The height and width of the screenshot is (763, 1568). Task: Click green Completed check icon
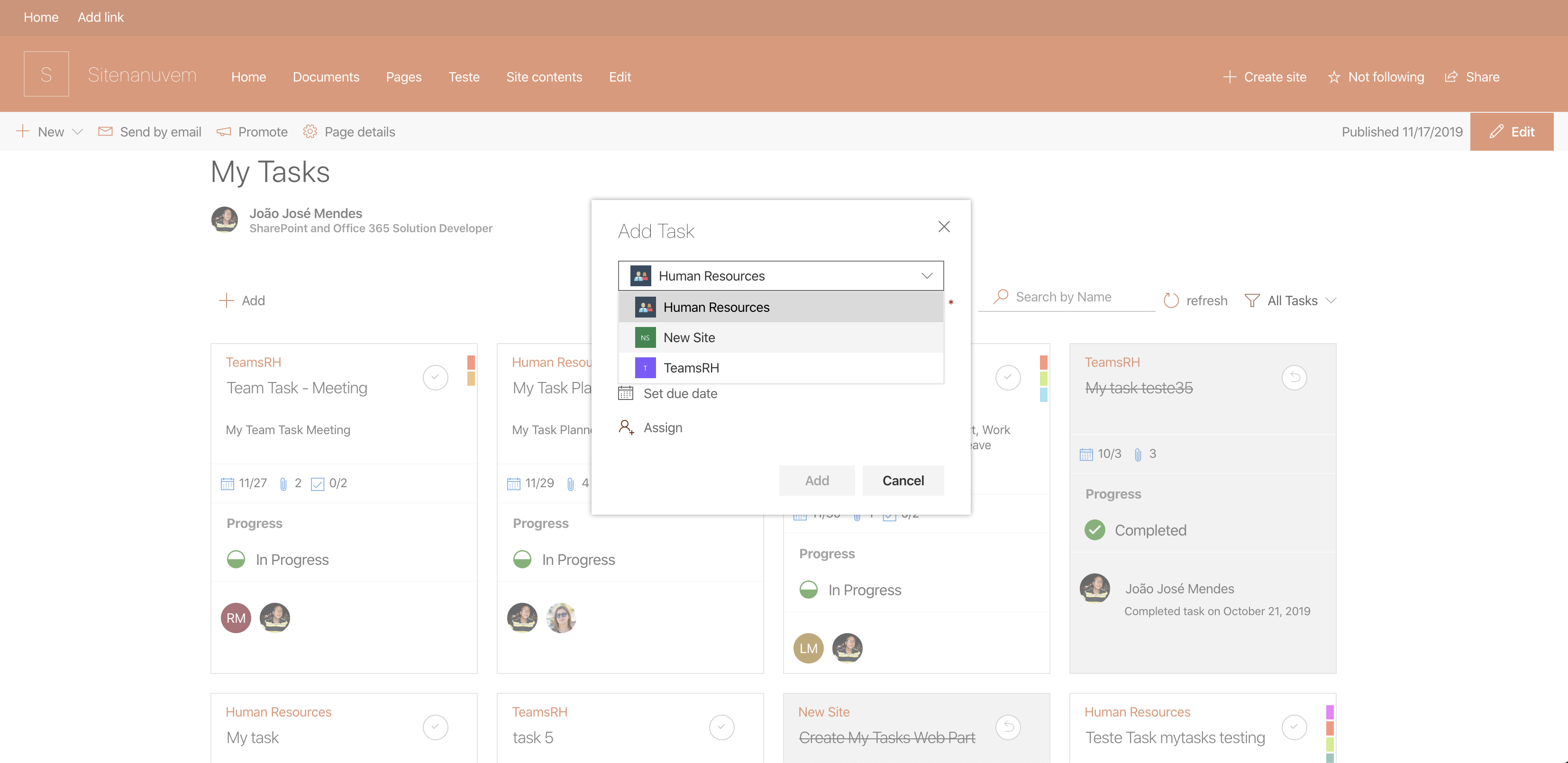1095,530
